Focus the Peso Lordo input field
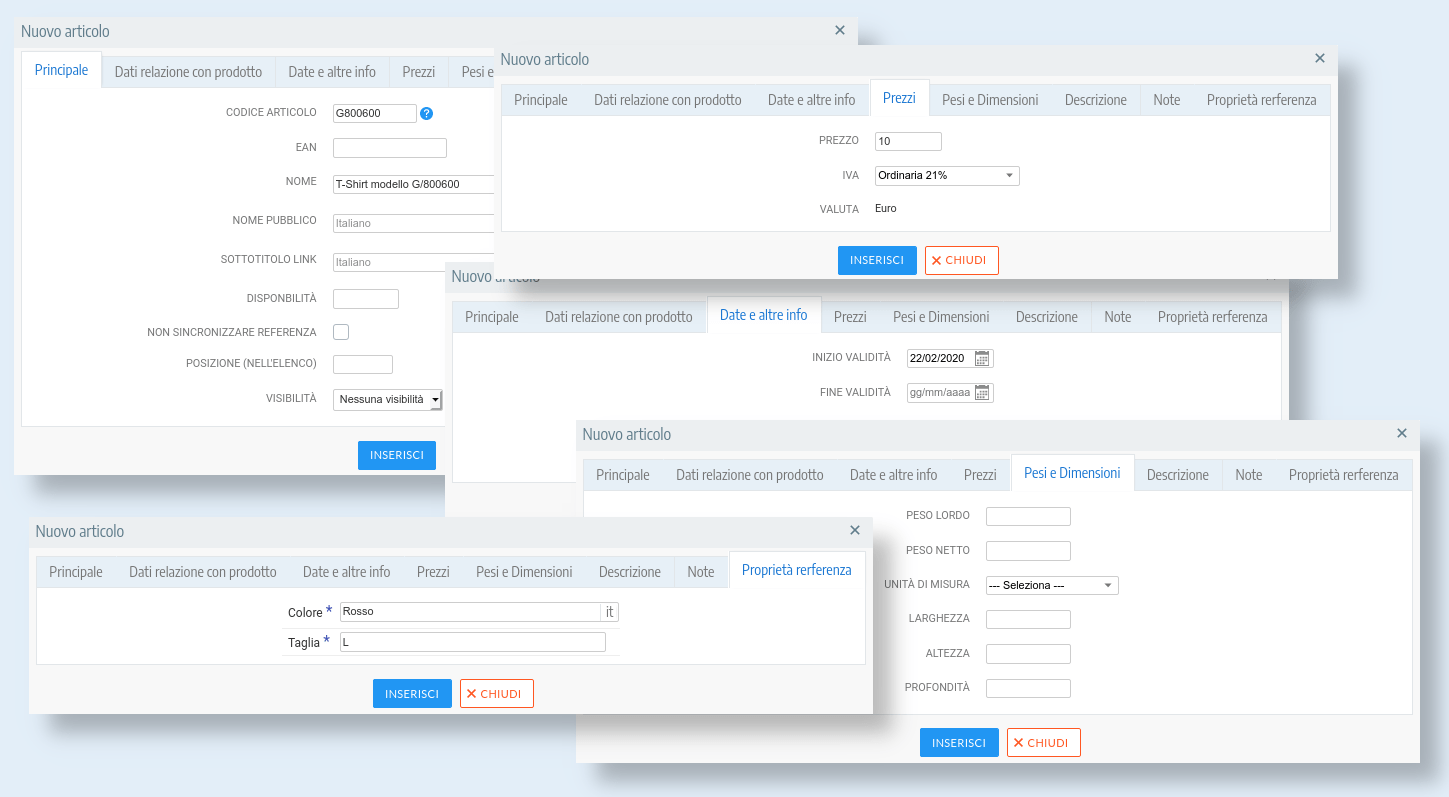Viewport: 1449px width, 797px height. pyautogui.click(x=1027, y=517)
